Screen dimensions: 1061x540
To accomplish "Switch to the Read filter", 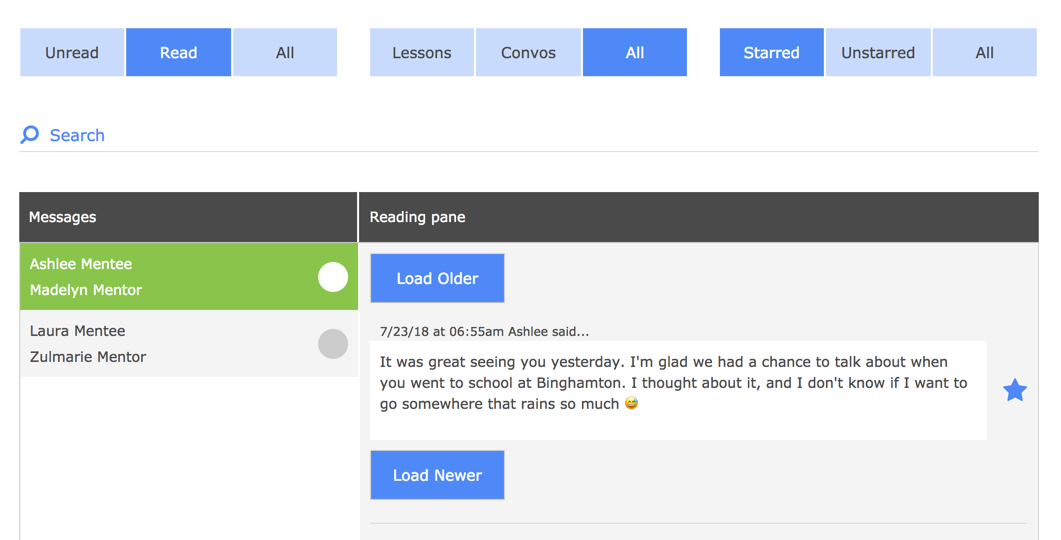I will 179,53.
